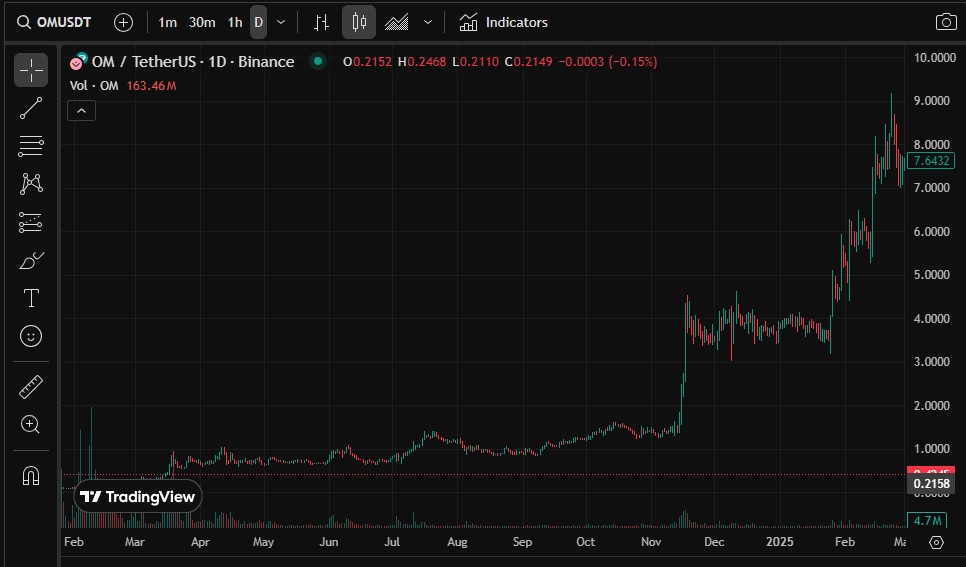Select the ruler measure tool
This screenshot has height=567, width=966.
pos(31,386)
